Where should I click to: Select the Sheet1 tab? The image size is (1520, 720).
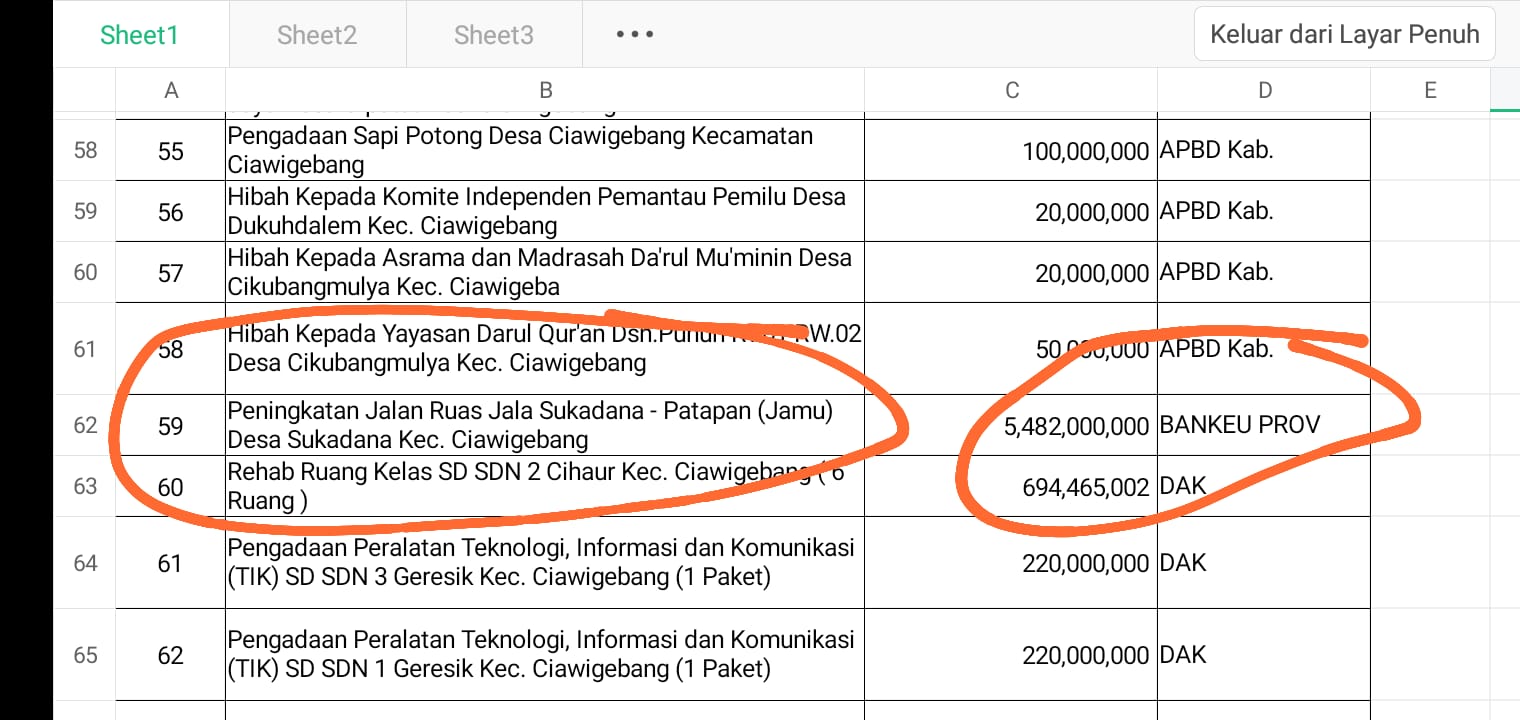139,35
